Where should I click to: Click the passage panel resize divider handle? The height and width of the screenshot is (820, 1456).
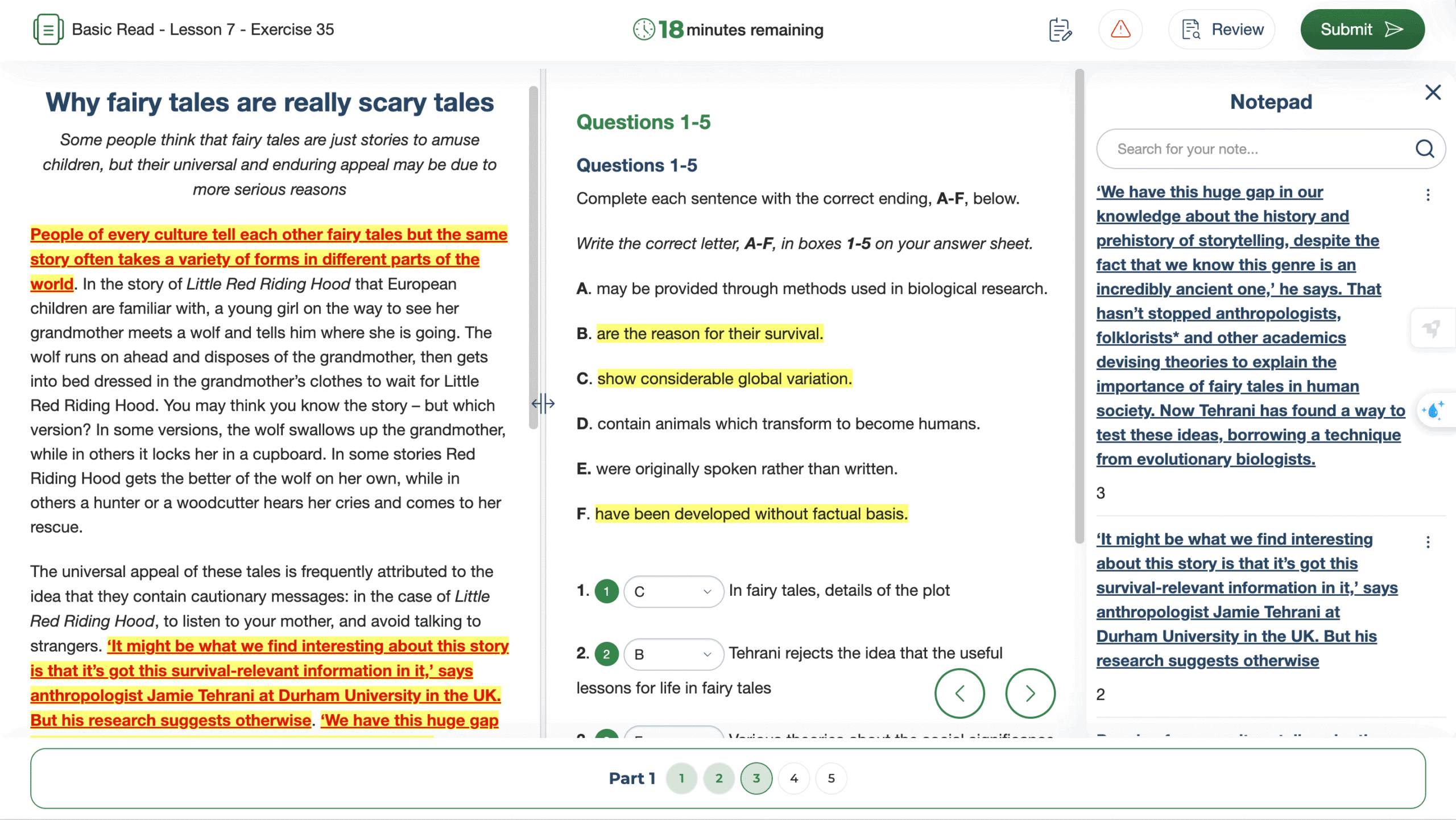click(543, 403)
